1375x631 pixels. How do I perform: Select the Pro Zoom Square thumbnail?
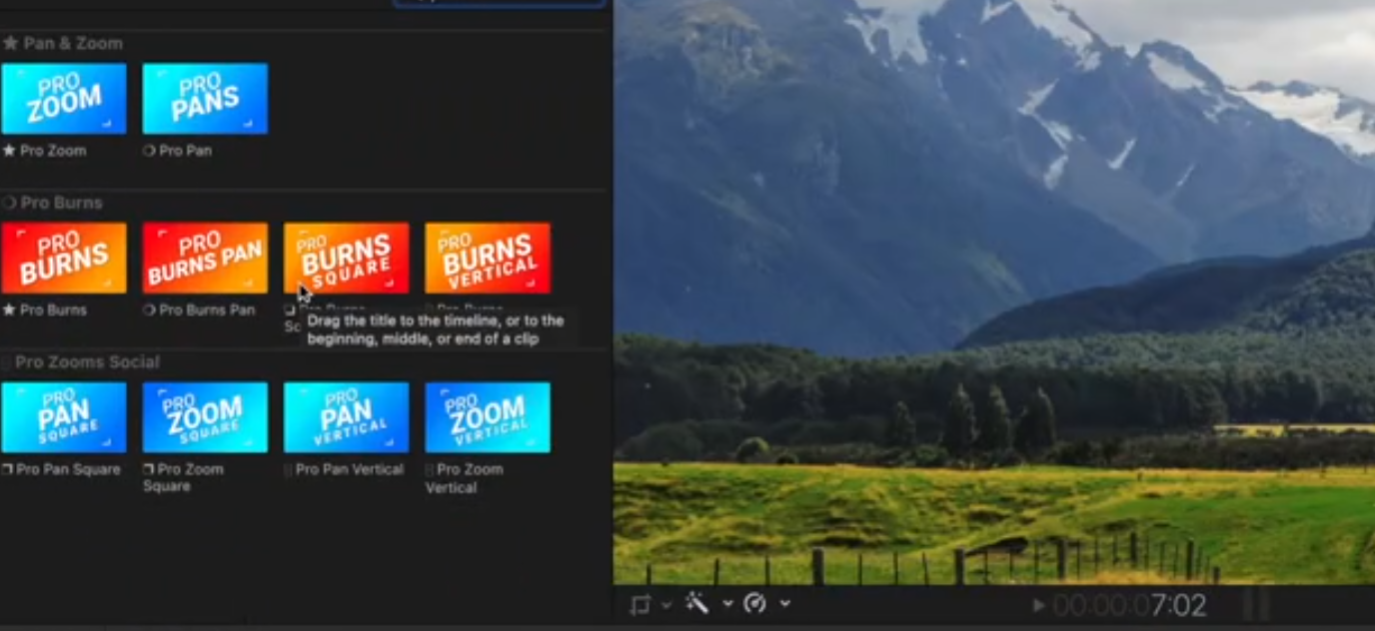[x=205, y=417]
